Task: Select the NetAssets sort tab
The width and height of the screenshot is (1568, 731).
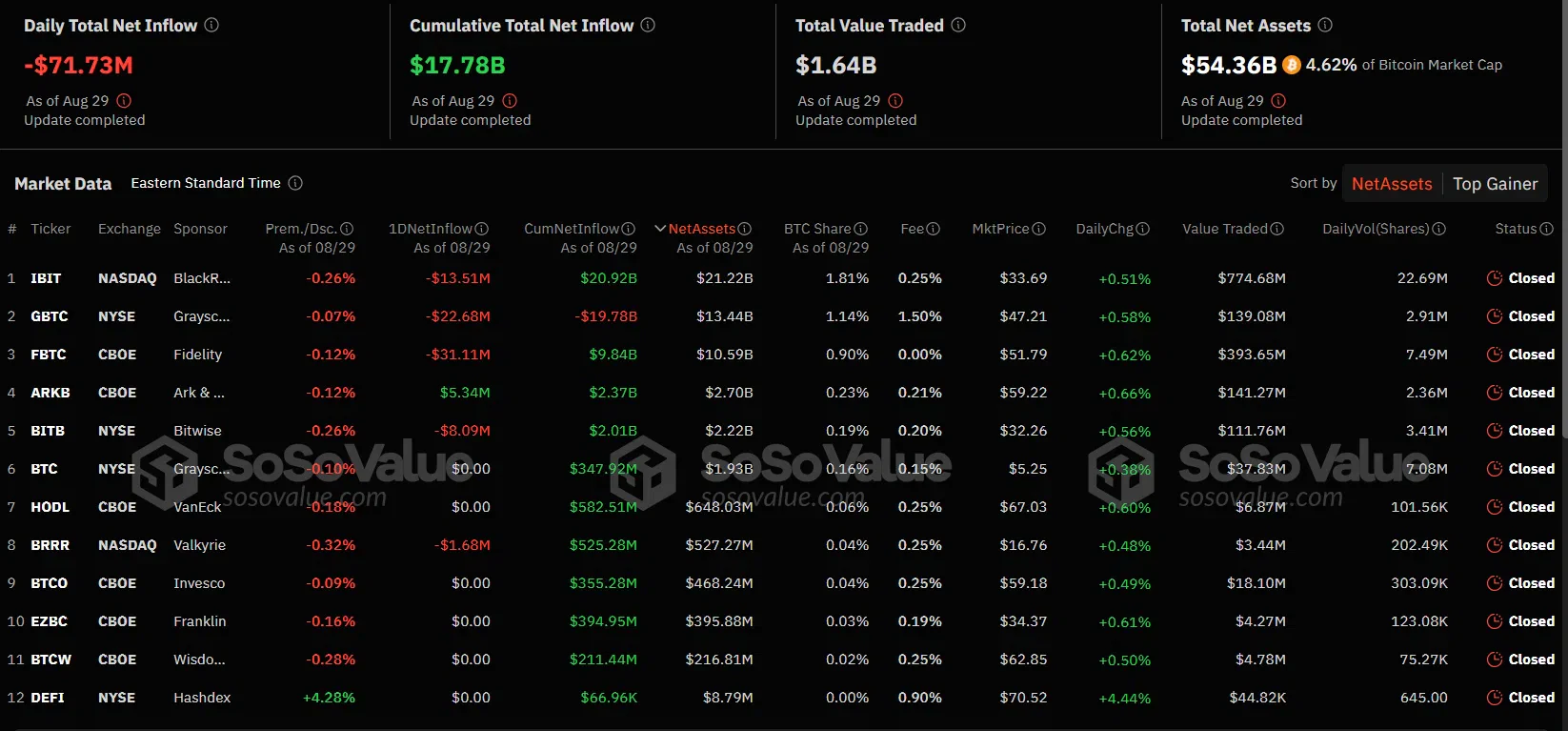Action: pos(1392,184)
